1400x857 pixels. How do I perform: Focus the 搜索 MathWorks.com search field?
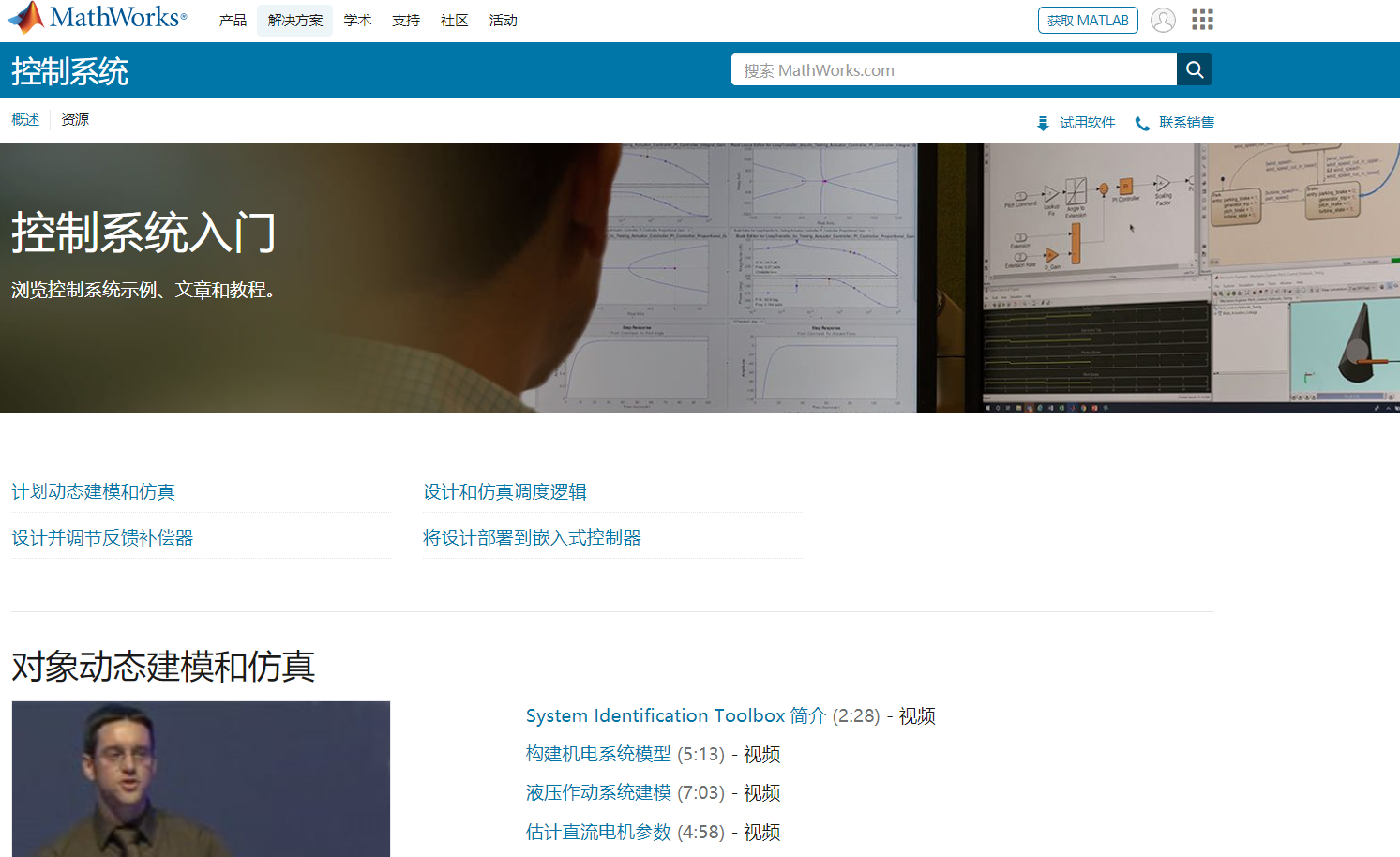pyautogui.click(x=954, y=69)
